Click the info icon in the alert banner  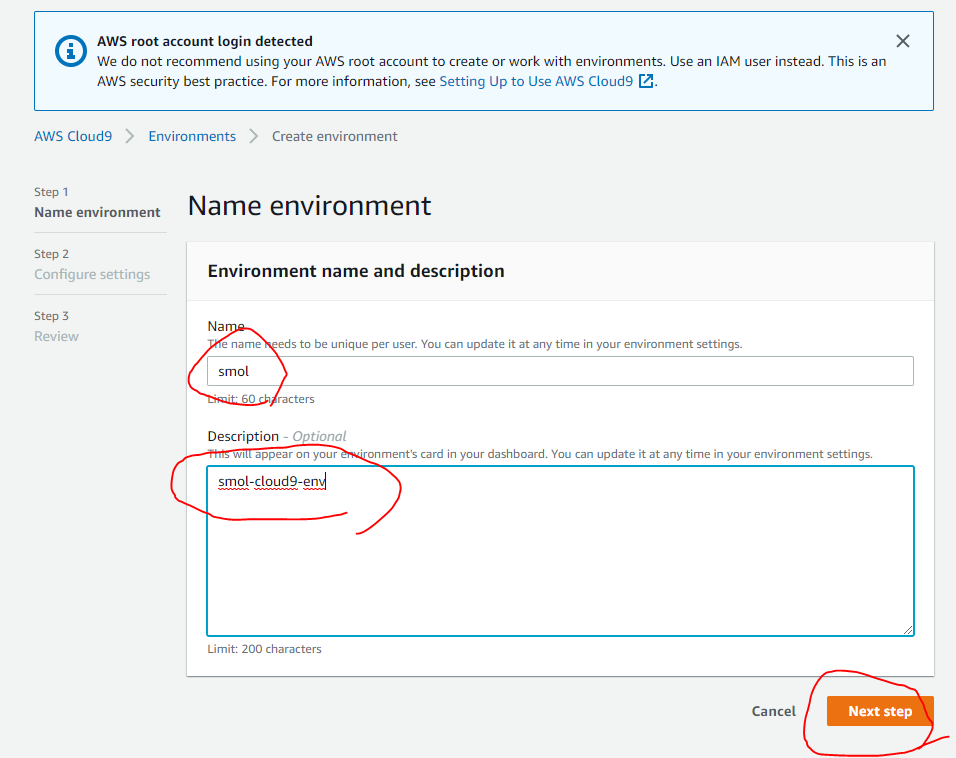coord(71,51)
